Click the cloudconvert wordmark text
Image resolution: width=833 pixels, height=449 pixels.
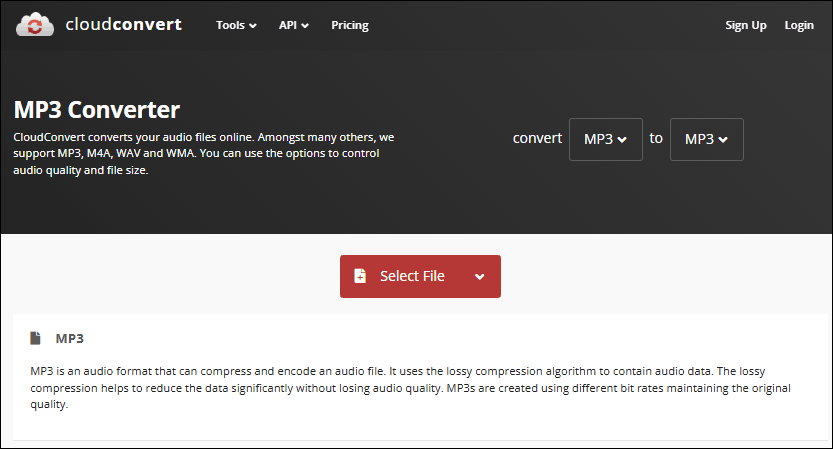click(122, 24)
